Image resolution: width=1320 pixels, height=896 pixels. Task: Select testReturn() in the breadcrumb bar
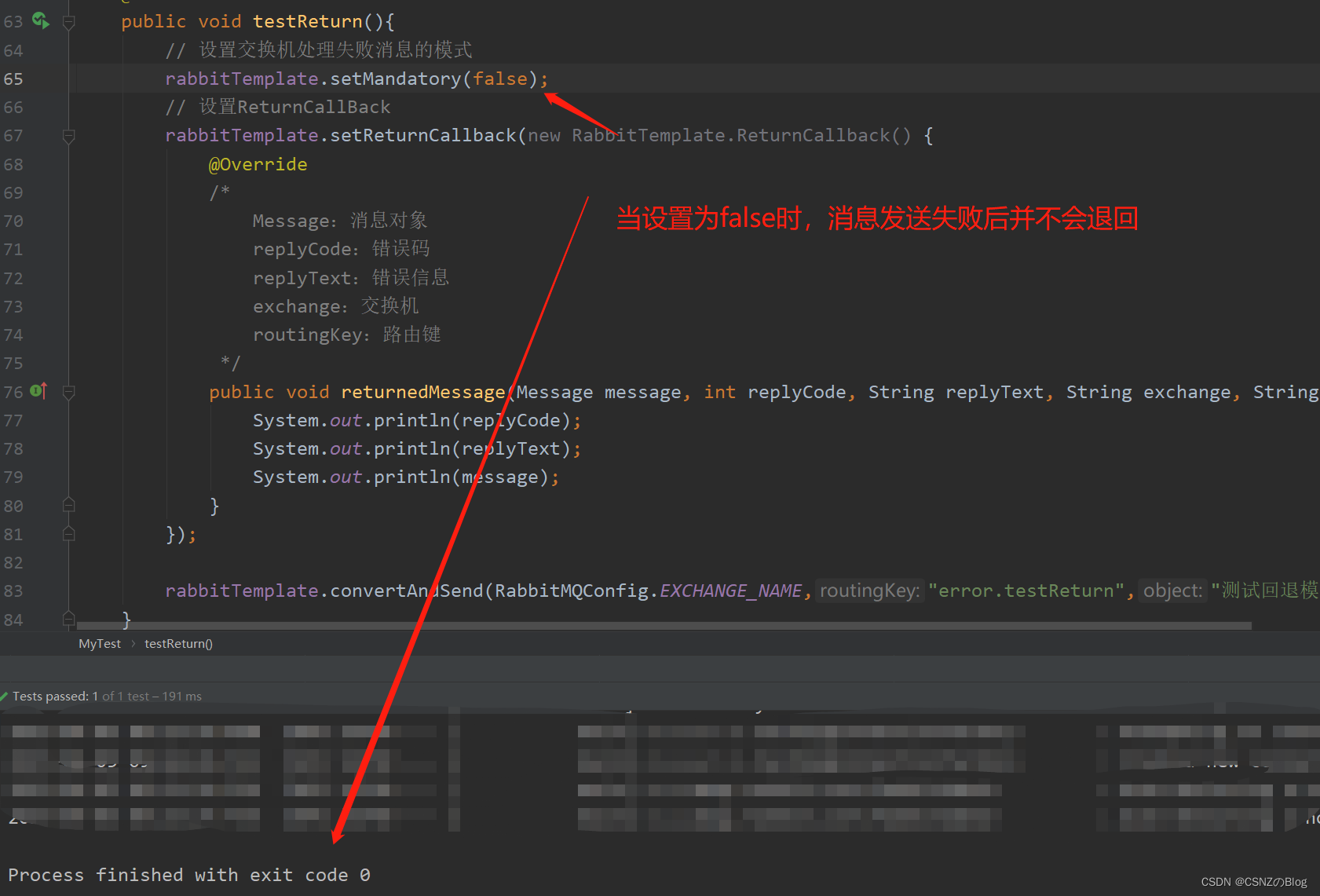178,643
